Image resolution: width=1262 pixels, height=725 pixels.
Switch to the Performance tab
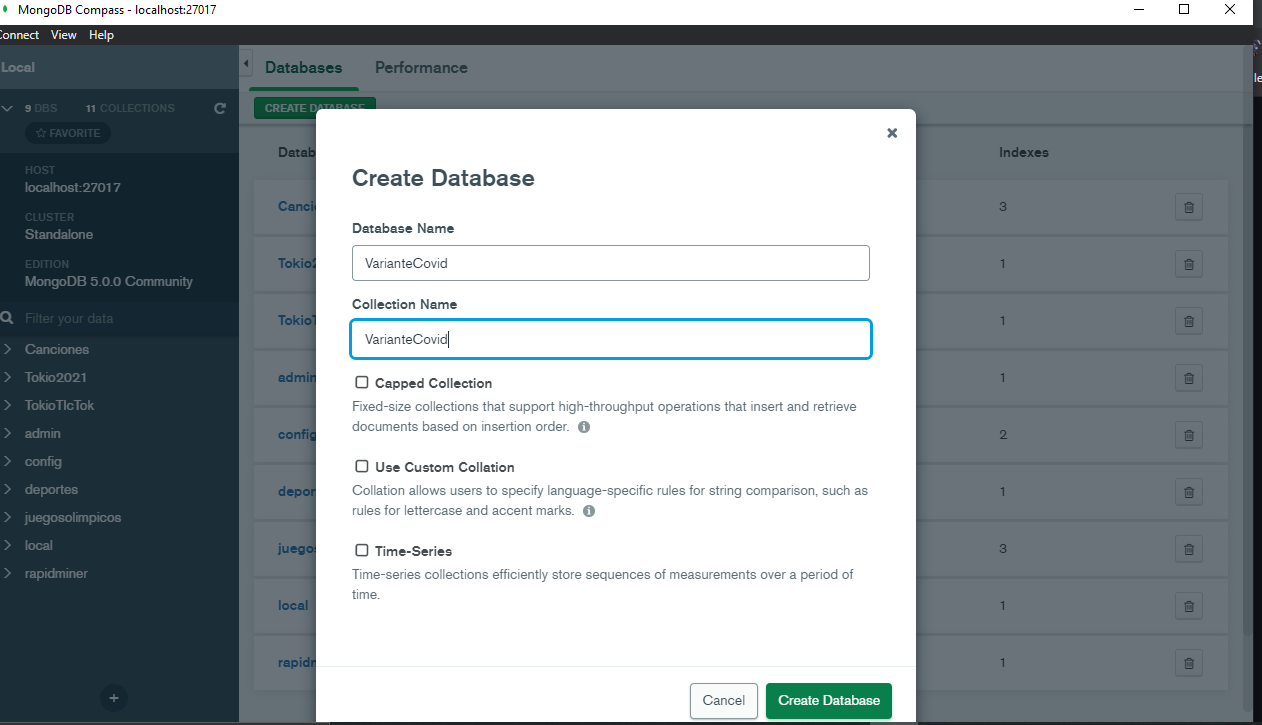[x=421, y=68]
